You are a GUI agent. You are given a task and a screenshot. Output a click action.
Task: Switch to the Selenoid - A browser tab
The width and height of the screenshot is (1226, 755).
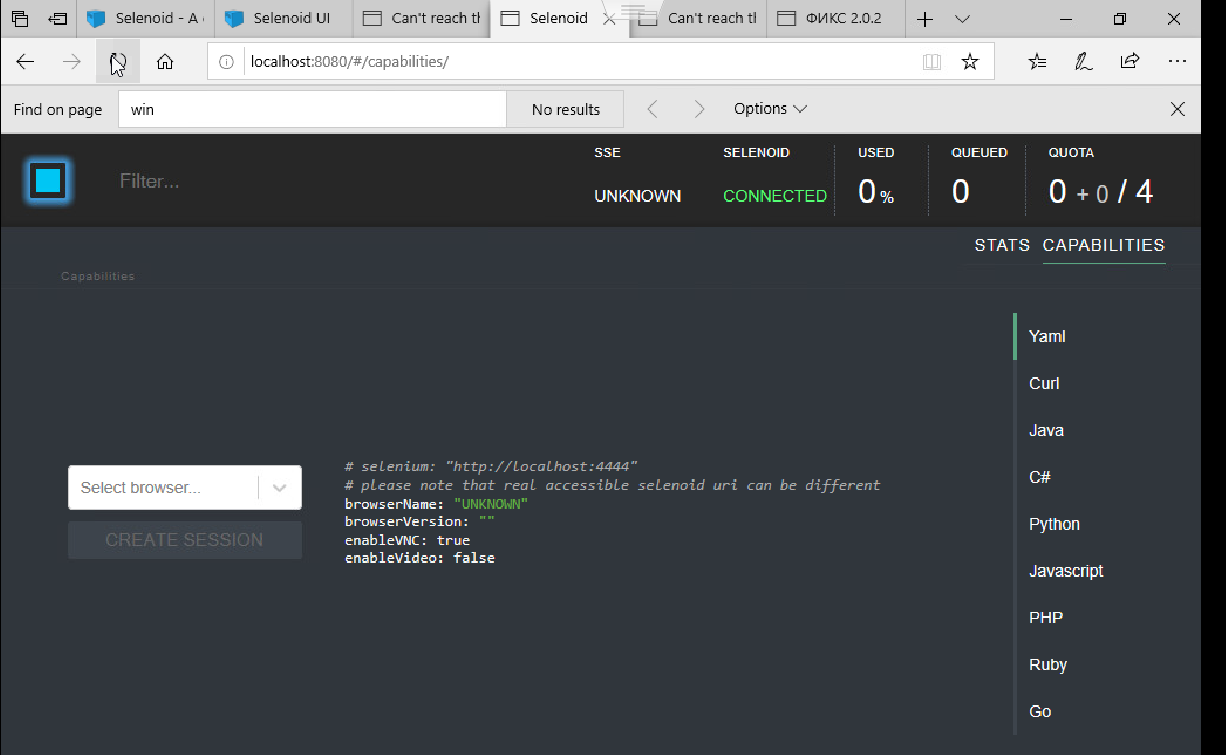click(x=145, y=18)
